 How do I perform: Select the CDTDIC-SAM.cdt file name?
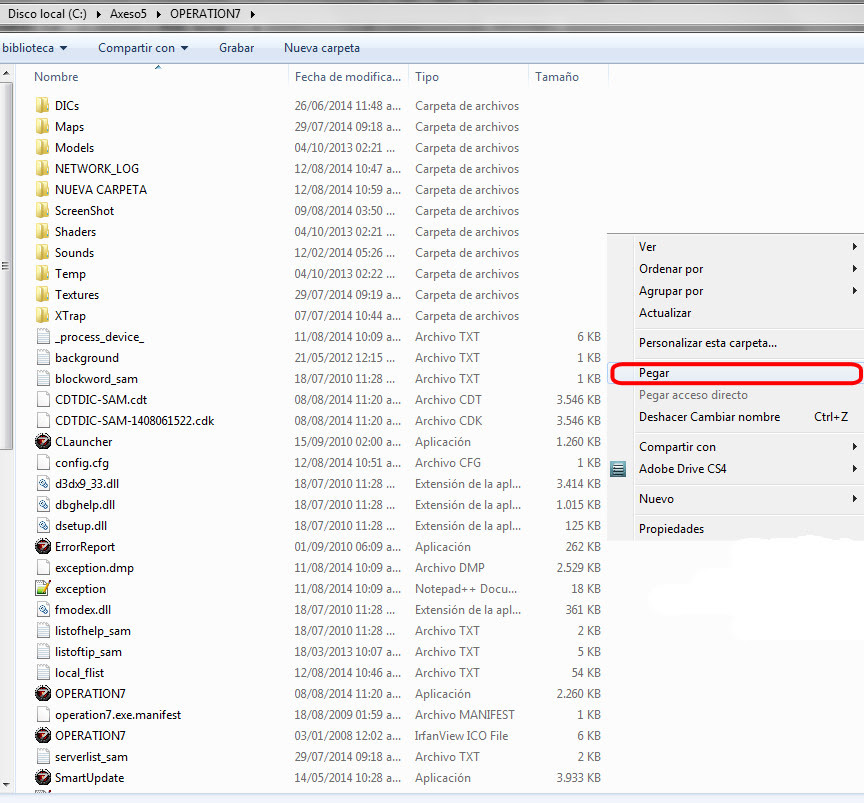click(101, 400)
